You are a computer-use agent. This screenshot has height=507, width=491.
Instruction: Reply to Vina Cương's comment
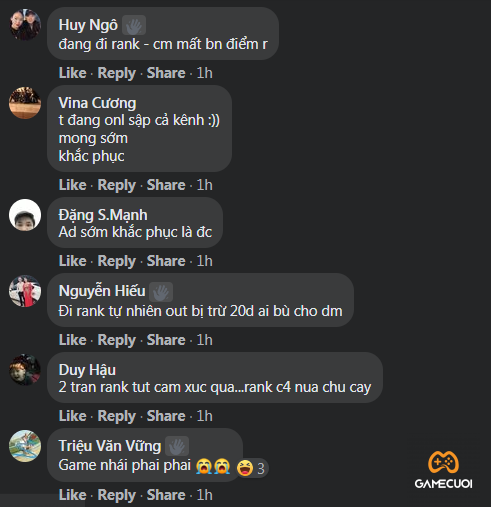coord(117,185)
